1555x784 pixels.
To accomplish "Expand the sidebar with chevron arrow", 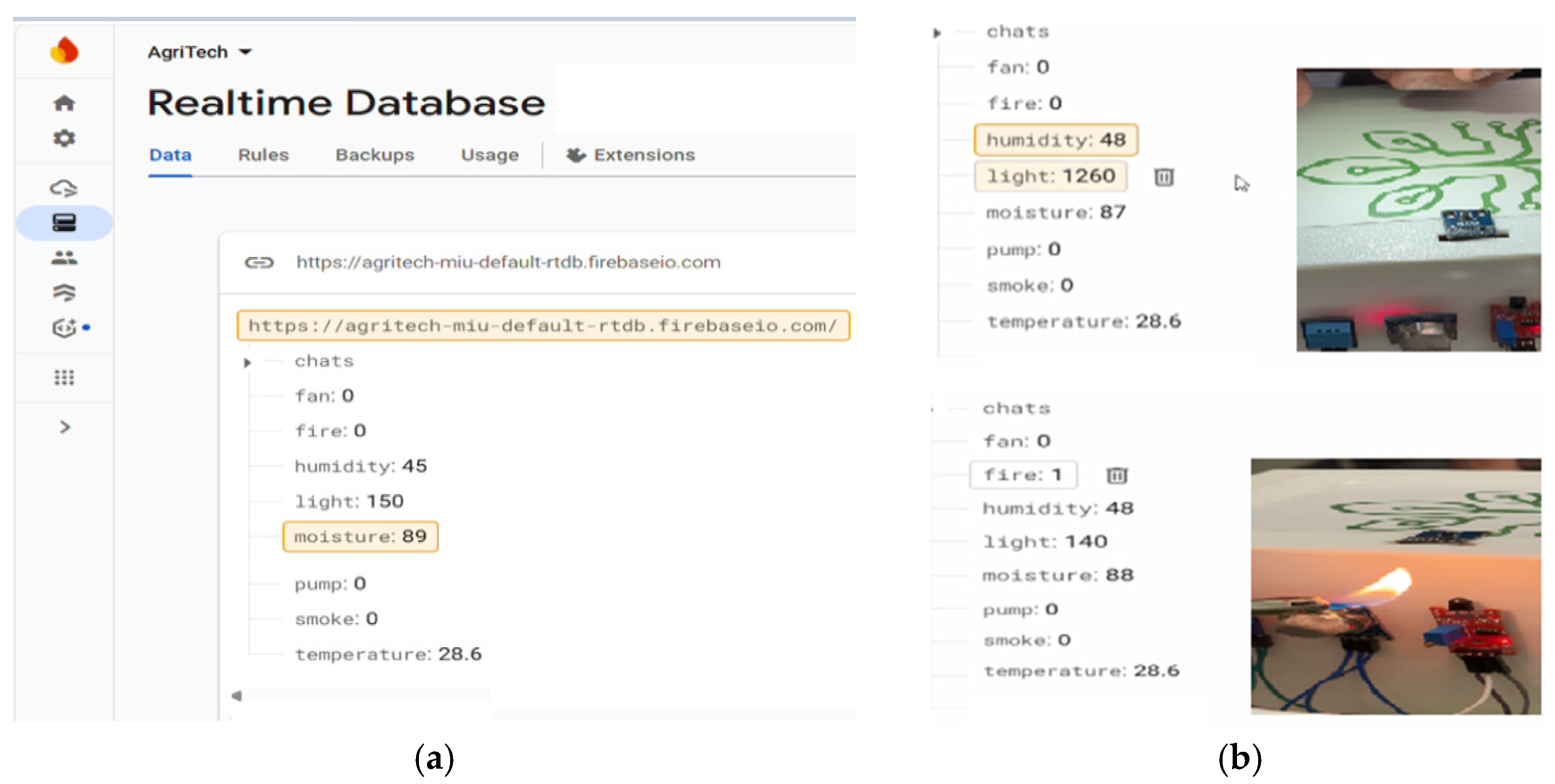I will [64, 428].
